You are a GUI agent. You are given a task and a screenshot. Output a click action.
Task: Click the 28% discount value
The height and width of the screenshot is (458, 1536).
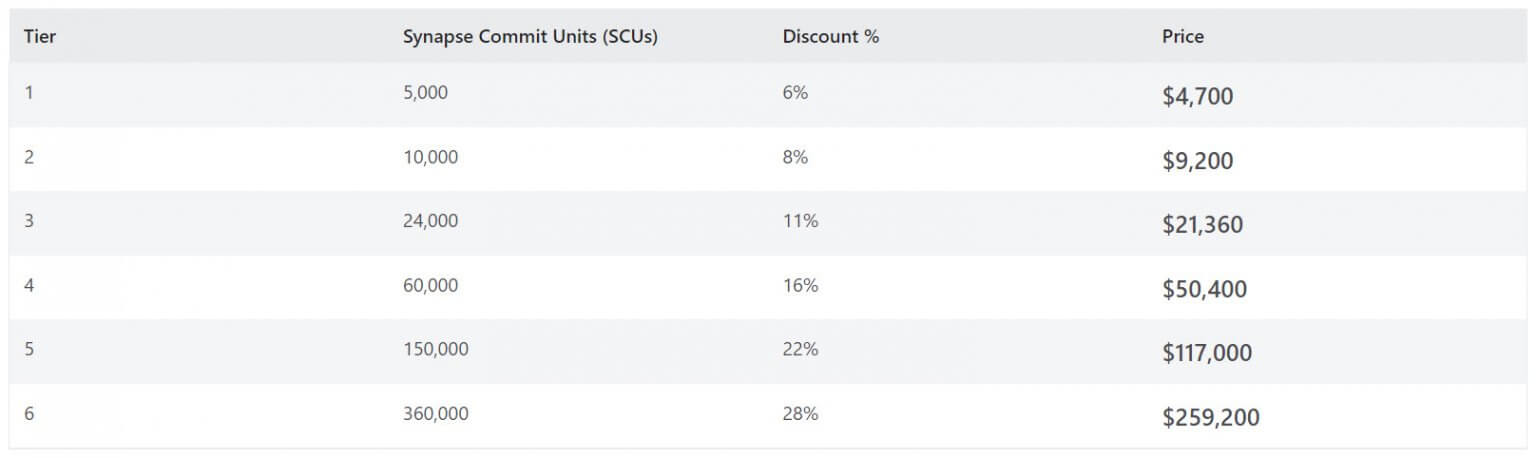(x=800, y=413)
